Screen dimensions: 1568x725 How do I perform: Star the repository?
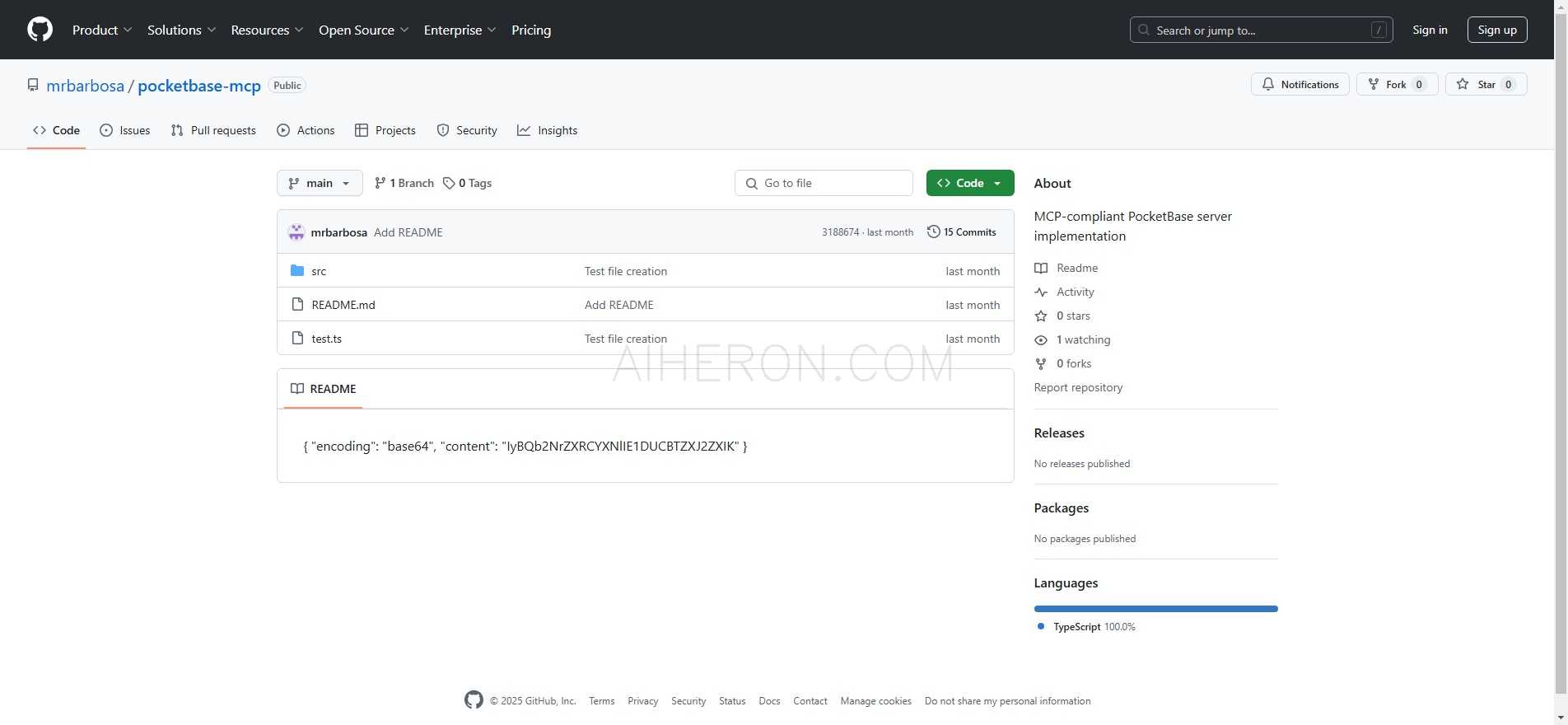tap(1486, 84)
